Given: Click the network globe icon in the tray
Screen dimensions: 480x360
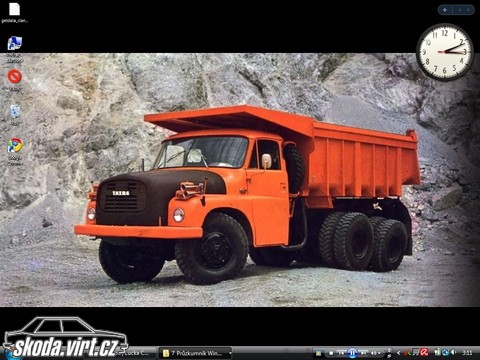Looking at the screenshot, I should pyautogui.click(x=445, y=353).
